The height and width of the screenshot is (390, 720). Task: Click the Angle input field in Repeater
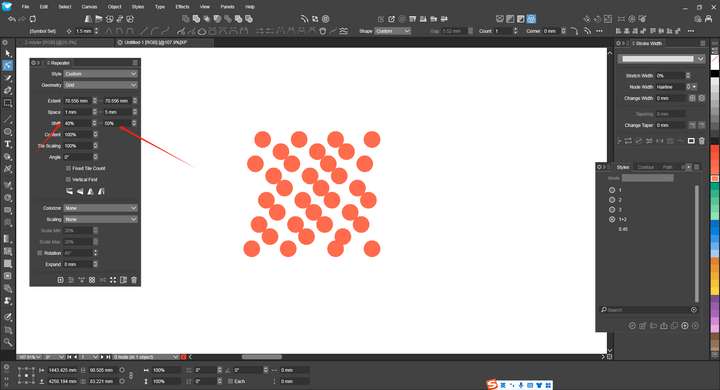click(x=78, y=157)
